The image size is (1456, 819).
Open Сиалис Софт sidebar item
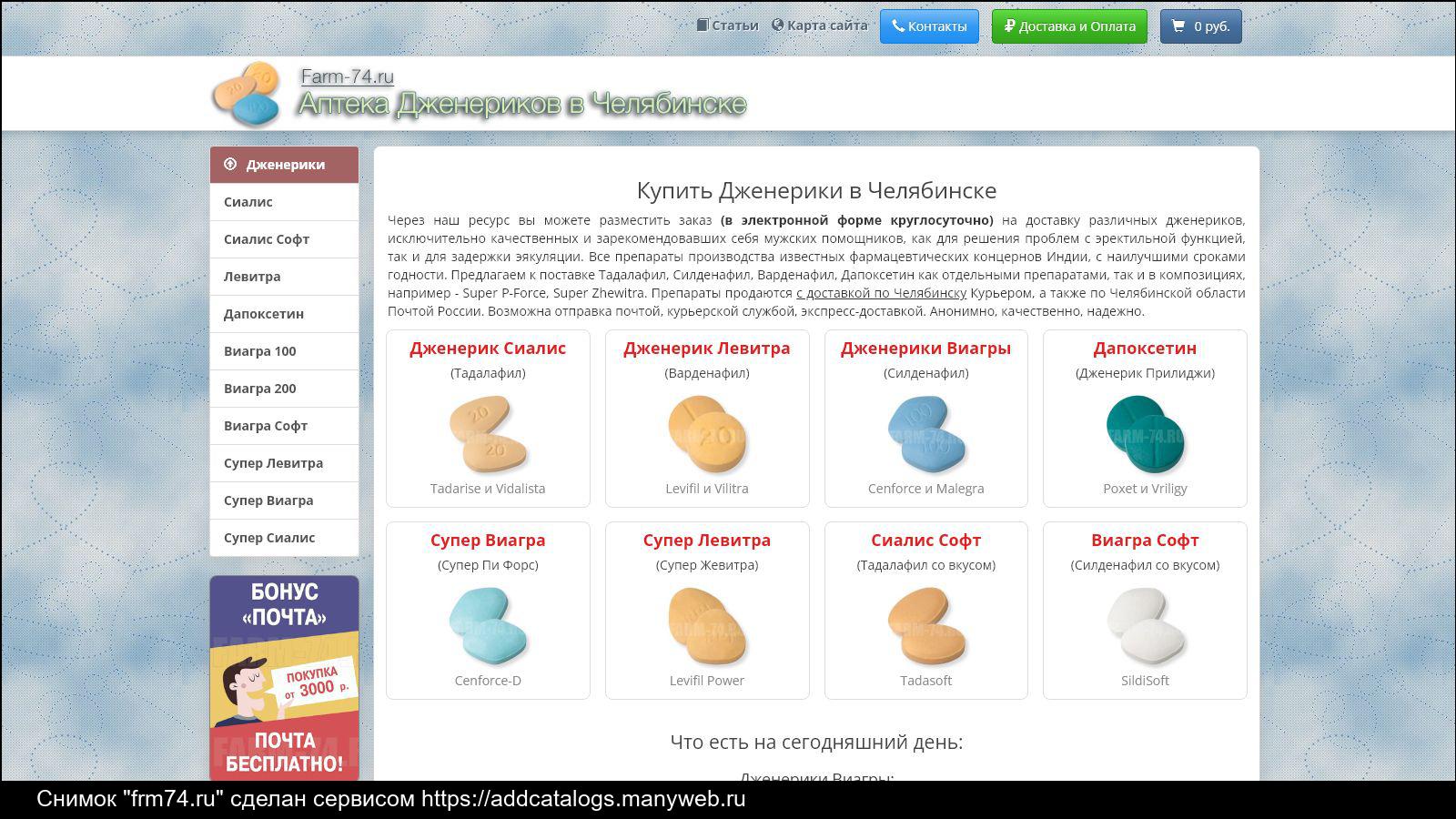tap(284, 239)
